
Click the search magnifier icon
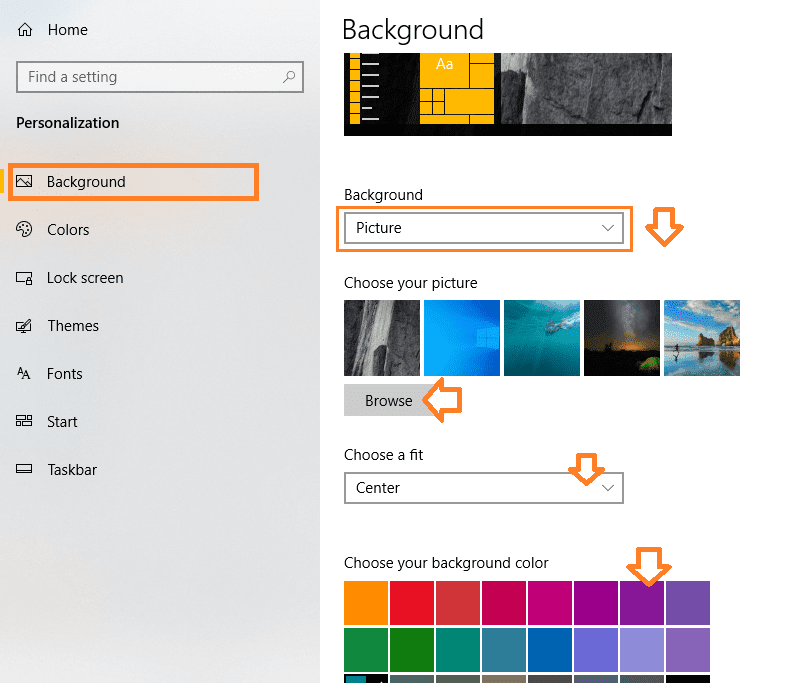coord(289,77)
